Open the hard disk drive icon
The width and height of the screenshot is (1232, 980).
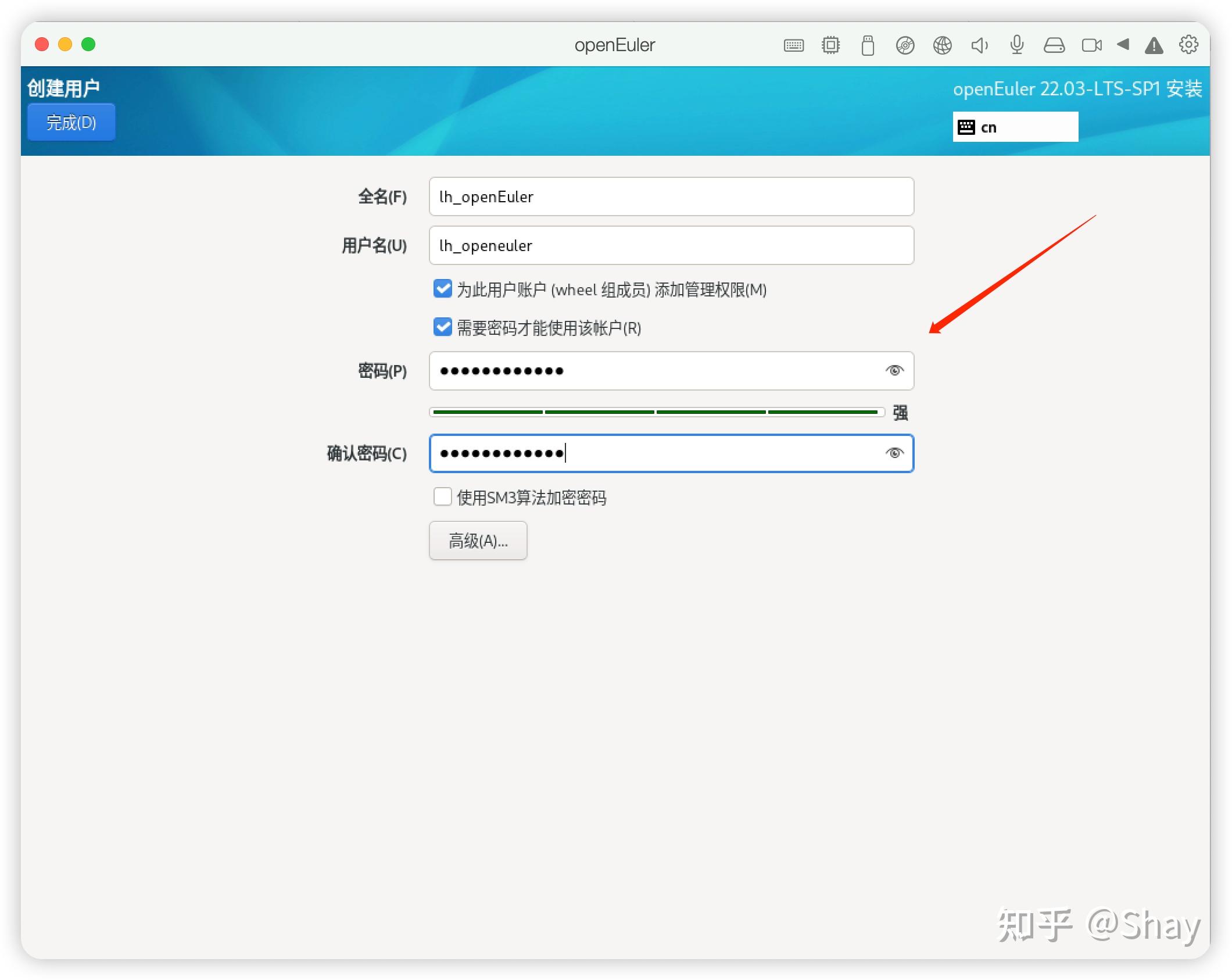coord(1054,45)
